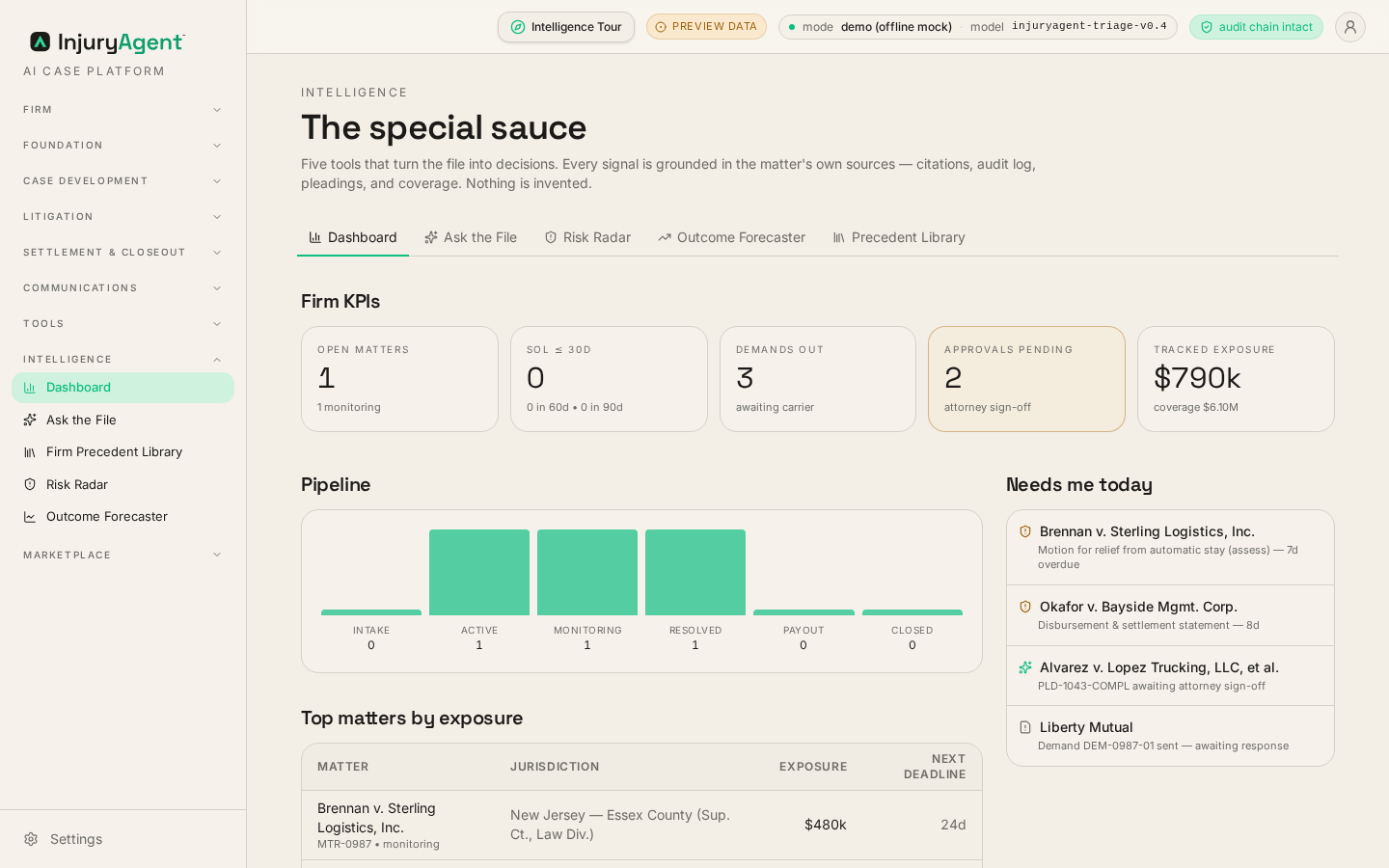Click the Risk Radar shield icon in sidebar
The image size is (1389, 868).
30,485
